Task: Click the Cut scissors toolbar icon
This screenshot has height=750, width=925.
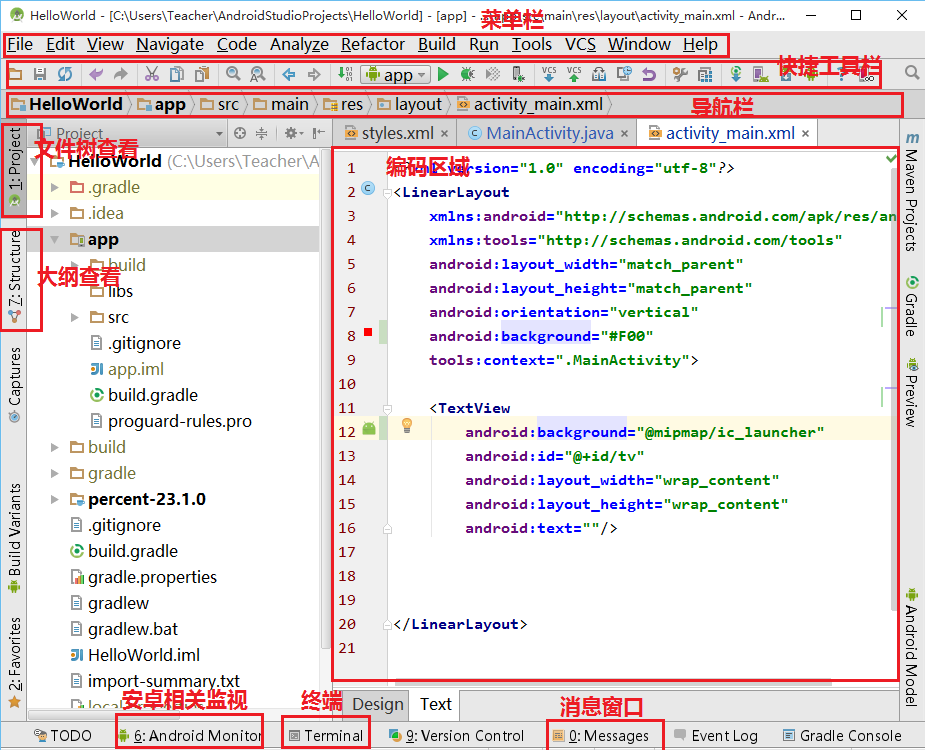Action: [152, 74]
